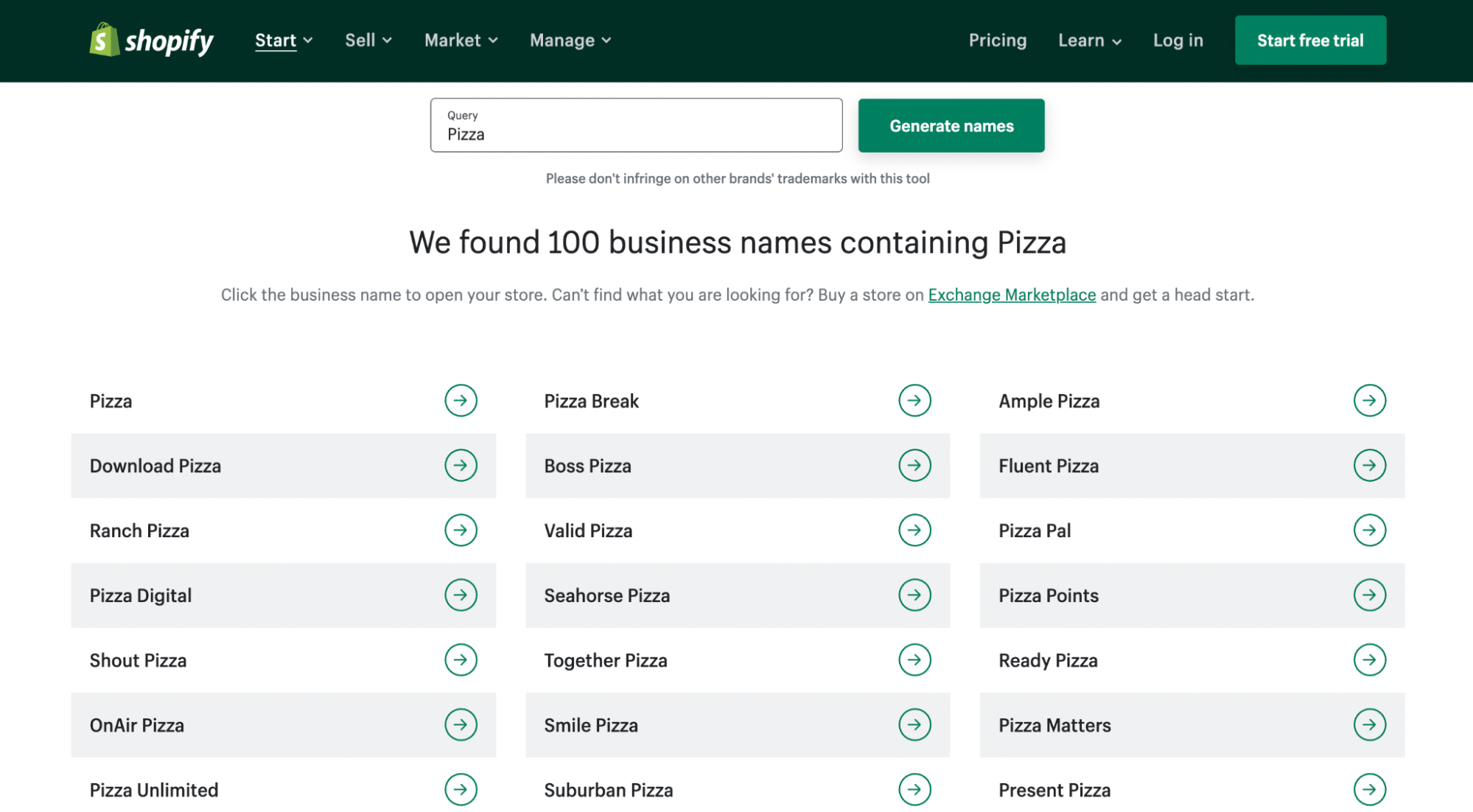Open the Sell dropdown menu

click(368, 41)
